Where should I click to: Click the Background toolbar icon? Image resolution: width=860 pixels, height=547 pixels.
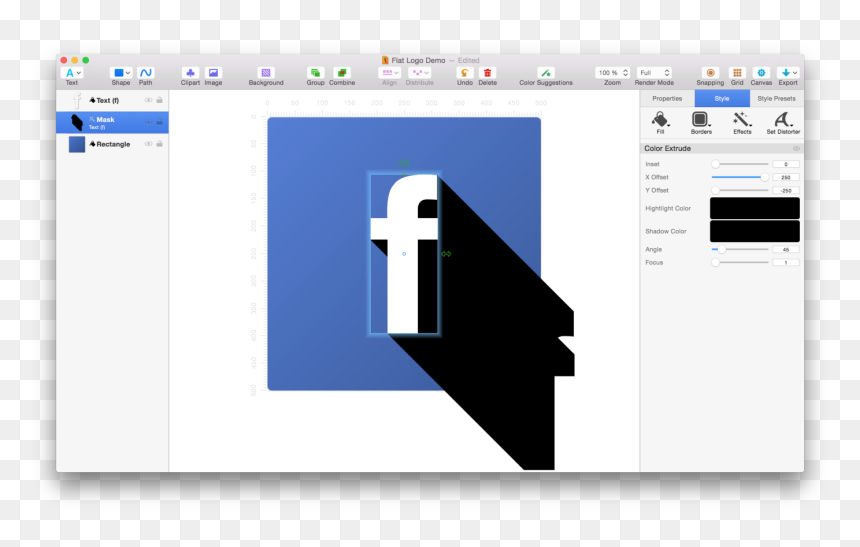coord(266,72)
